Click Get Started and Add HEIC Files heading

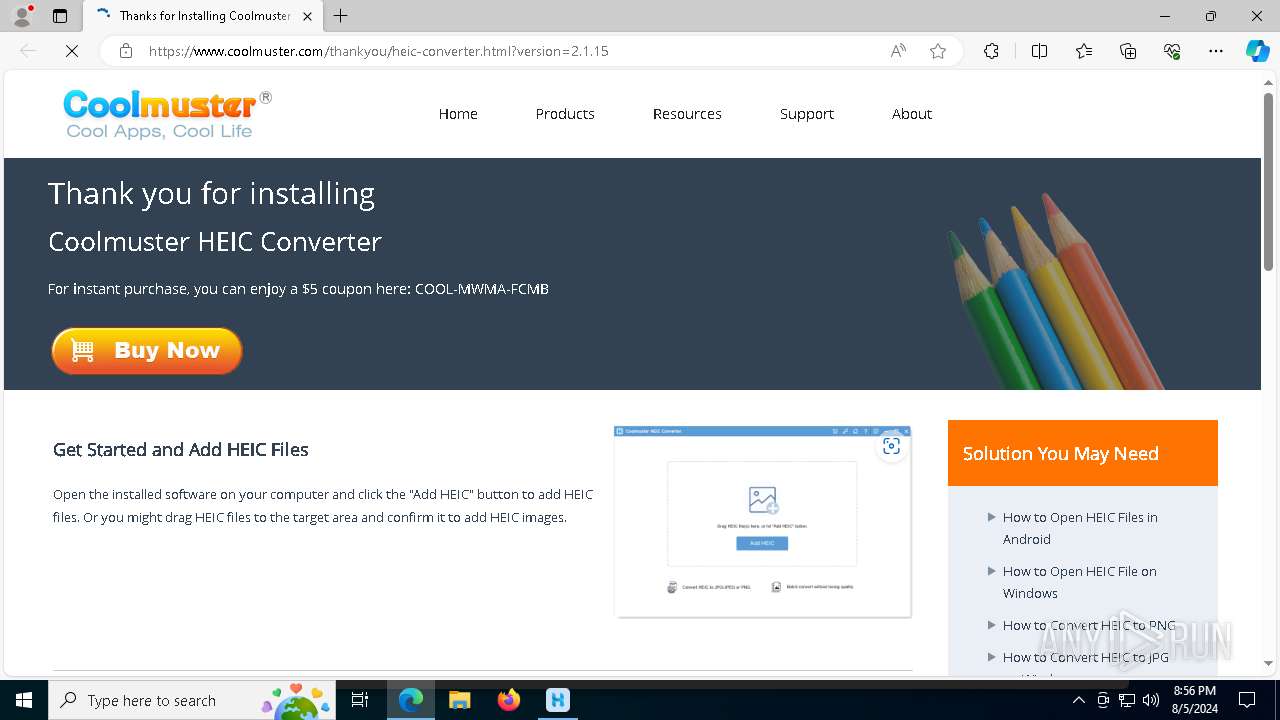tap(181, 450)
